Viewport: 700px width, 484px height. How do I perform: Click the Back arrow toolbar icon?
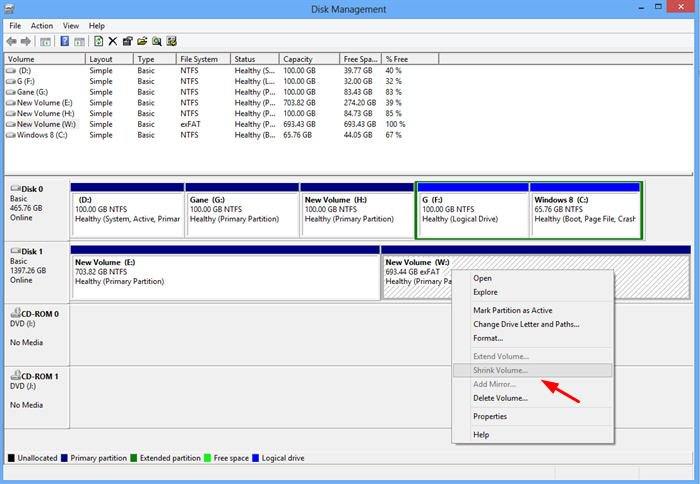[12, 42]
